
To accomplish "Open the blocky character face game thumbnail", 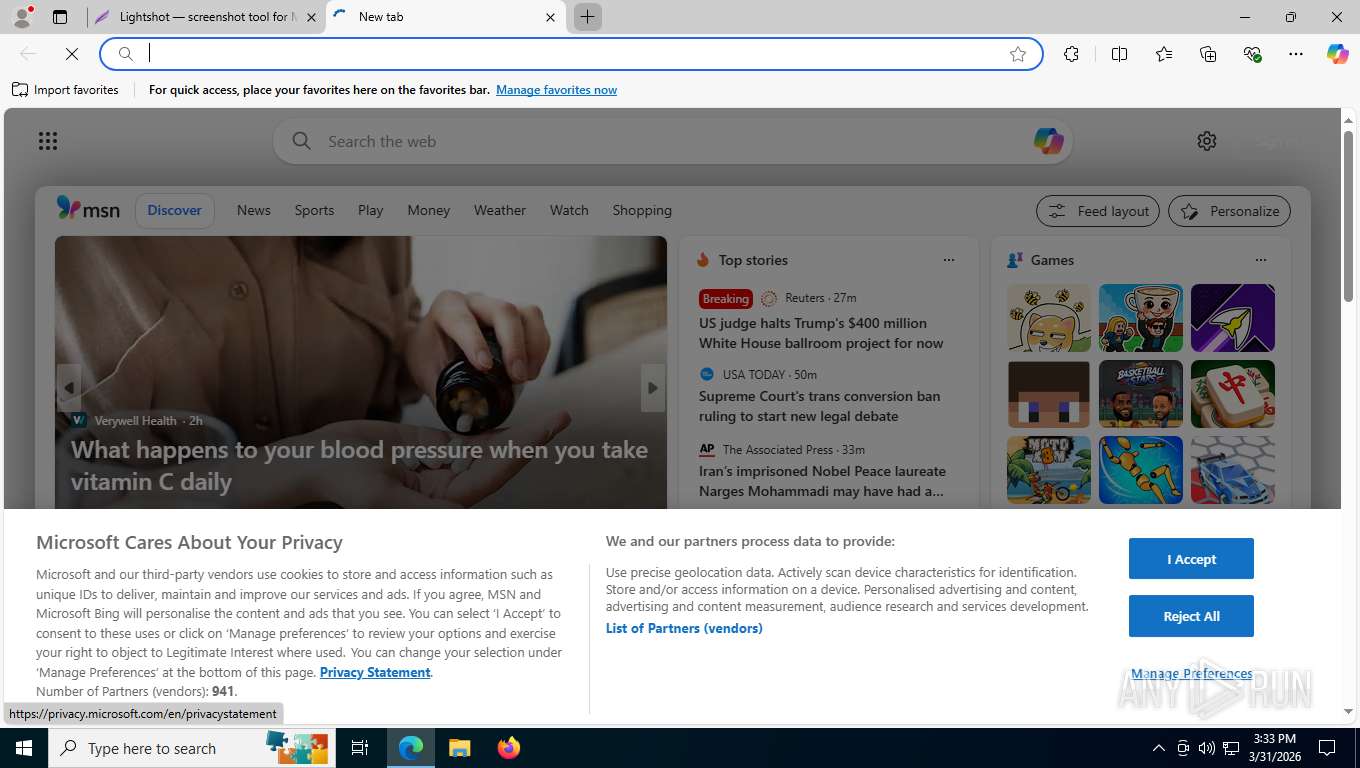I will click(1048, 394).
